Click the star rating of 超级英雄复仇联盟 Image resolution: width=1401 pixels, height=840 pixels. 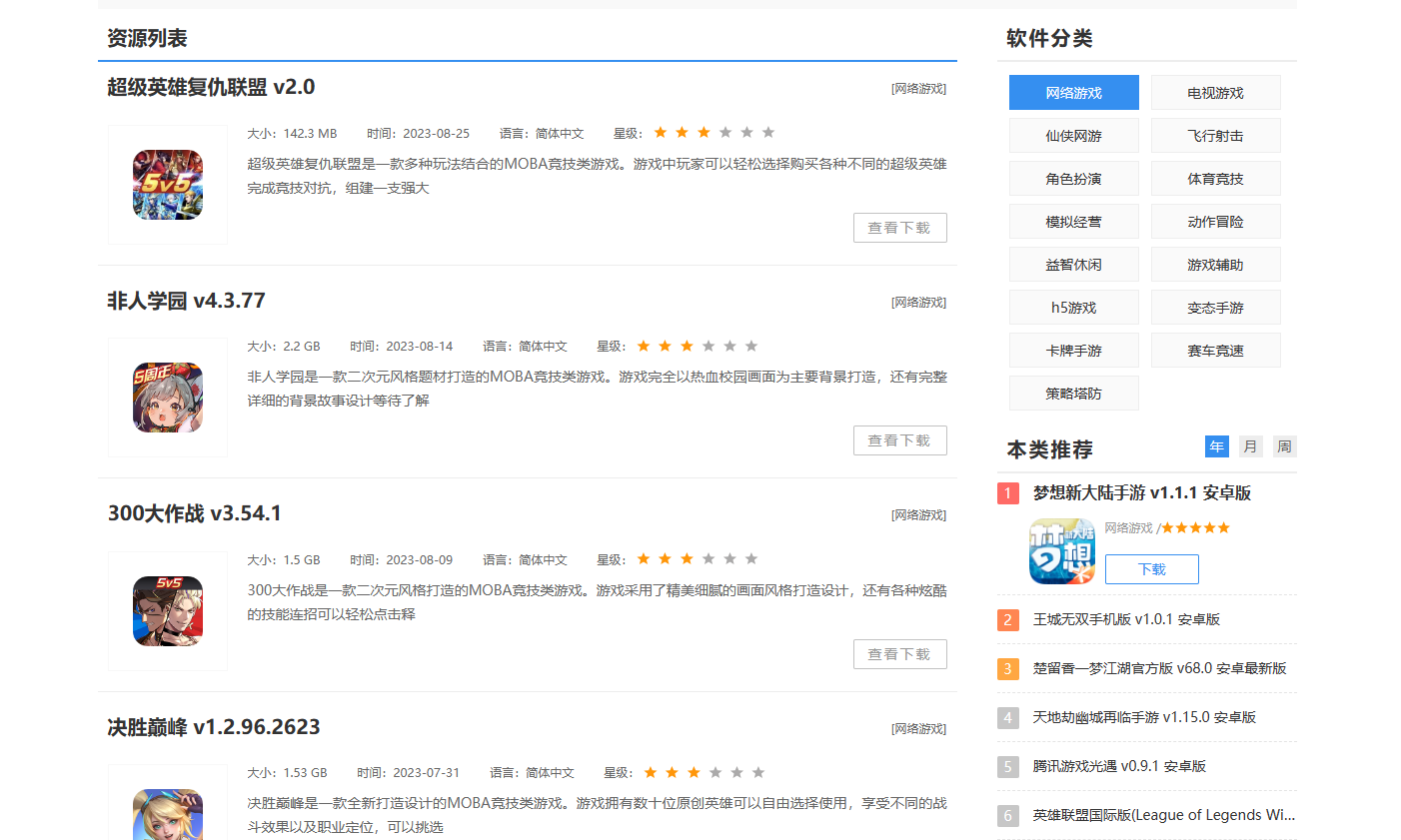click(x=713, y=133)
